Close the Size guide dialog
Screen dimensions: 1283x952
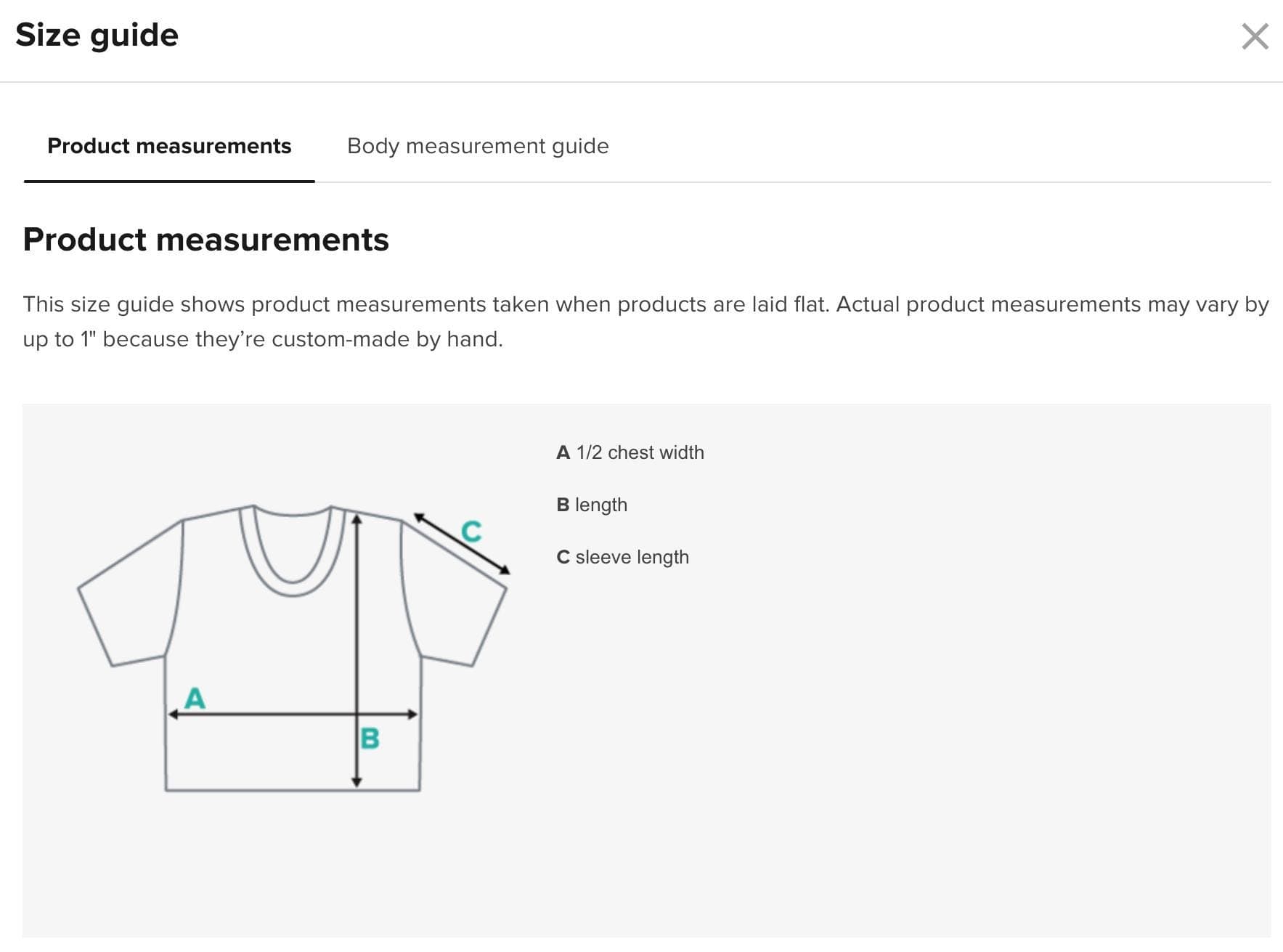click(1255, 36)
